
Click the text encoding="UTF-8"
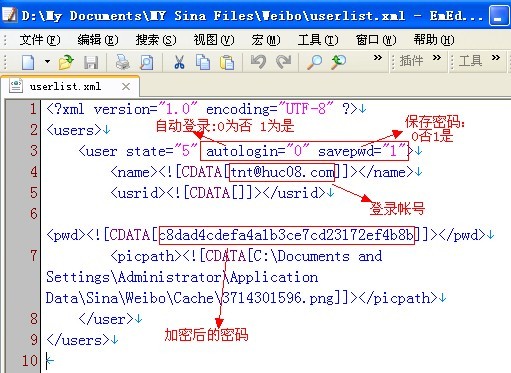pyautogui.click(x=269, y=109)
